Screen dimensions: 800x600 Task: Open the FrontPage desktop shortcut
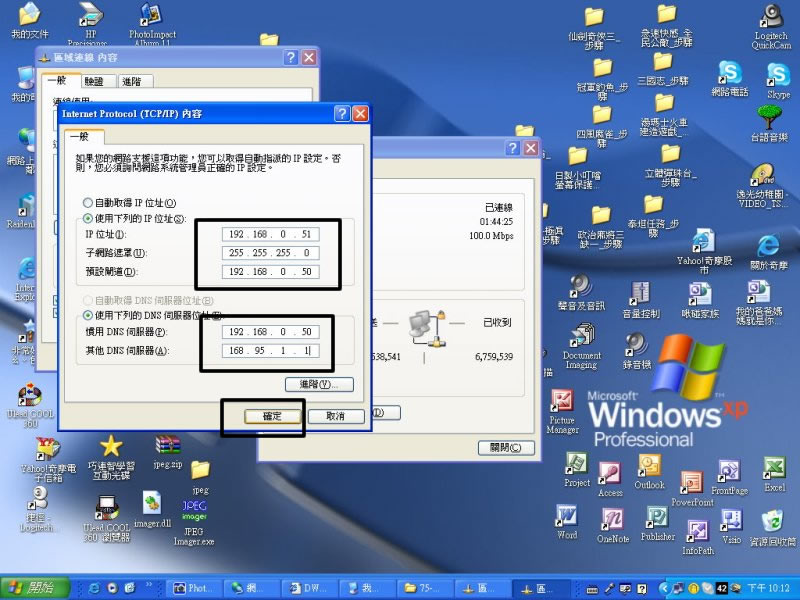tap(730, 478)
